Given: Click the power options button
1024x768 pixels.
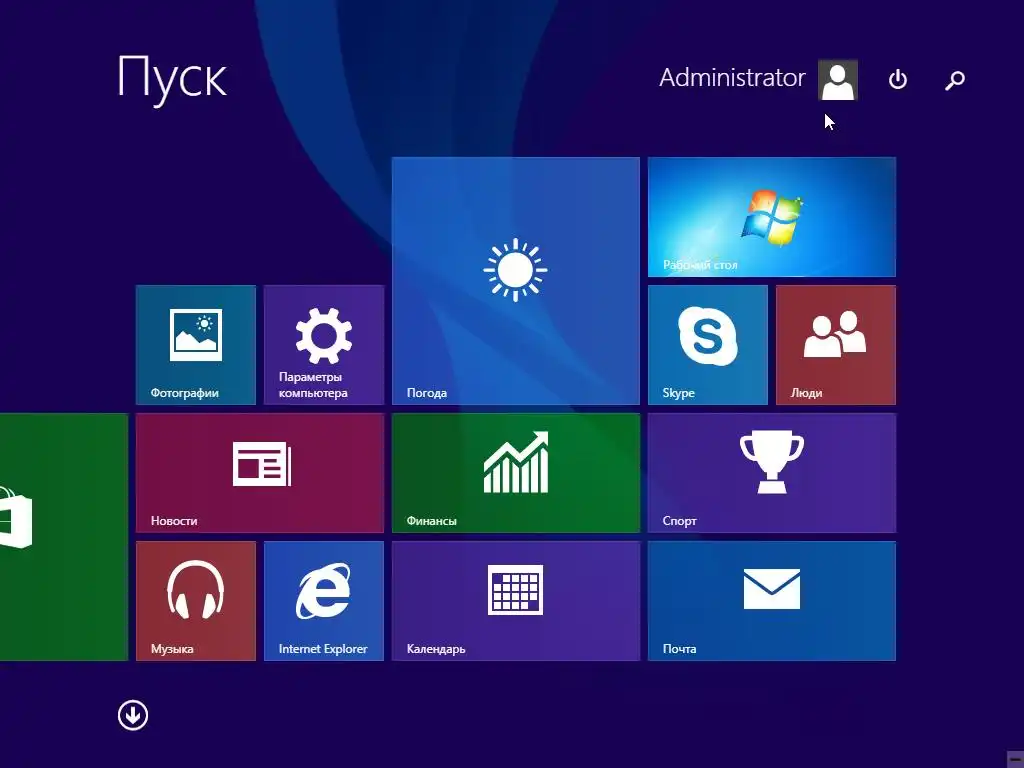Looking at the screenshot, I should pos(898,80).
